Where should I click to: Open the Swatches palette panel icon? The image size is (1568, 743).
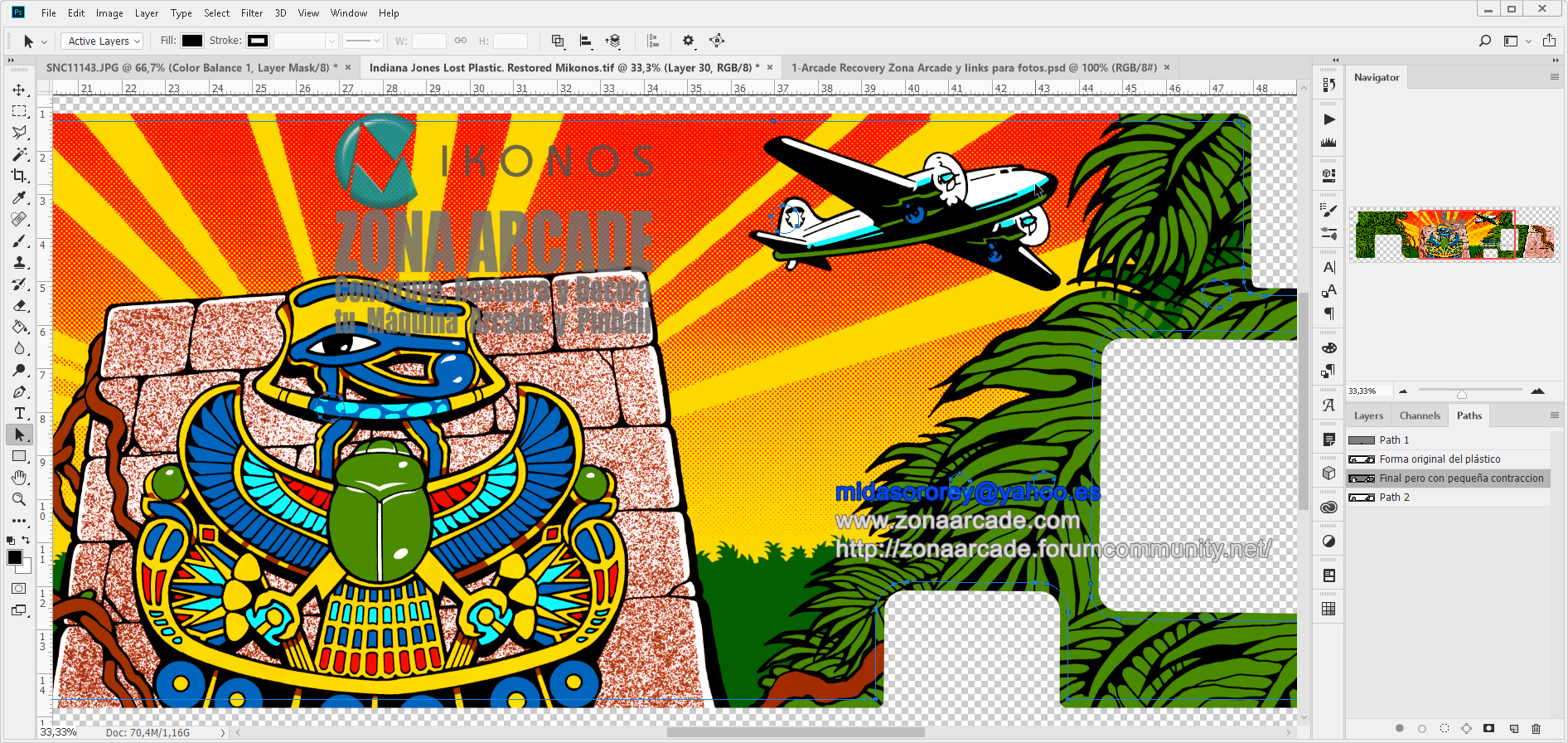pyautogui.click(x=1328, y=348)
